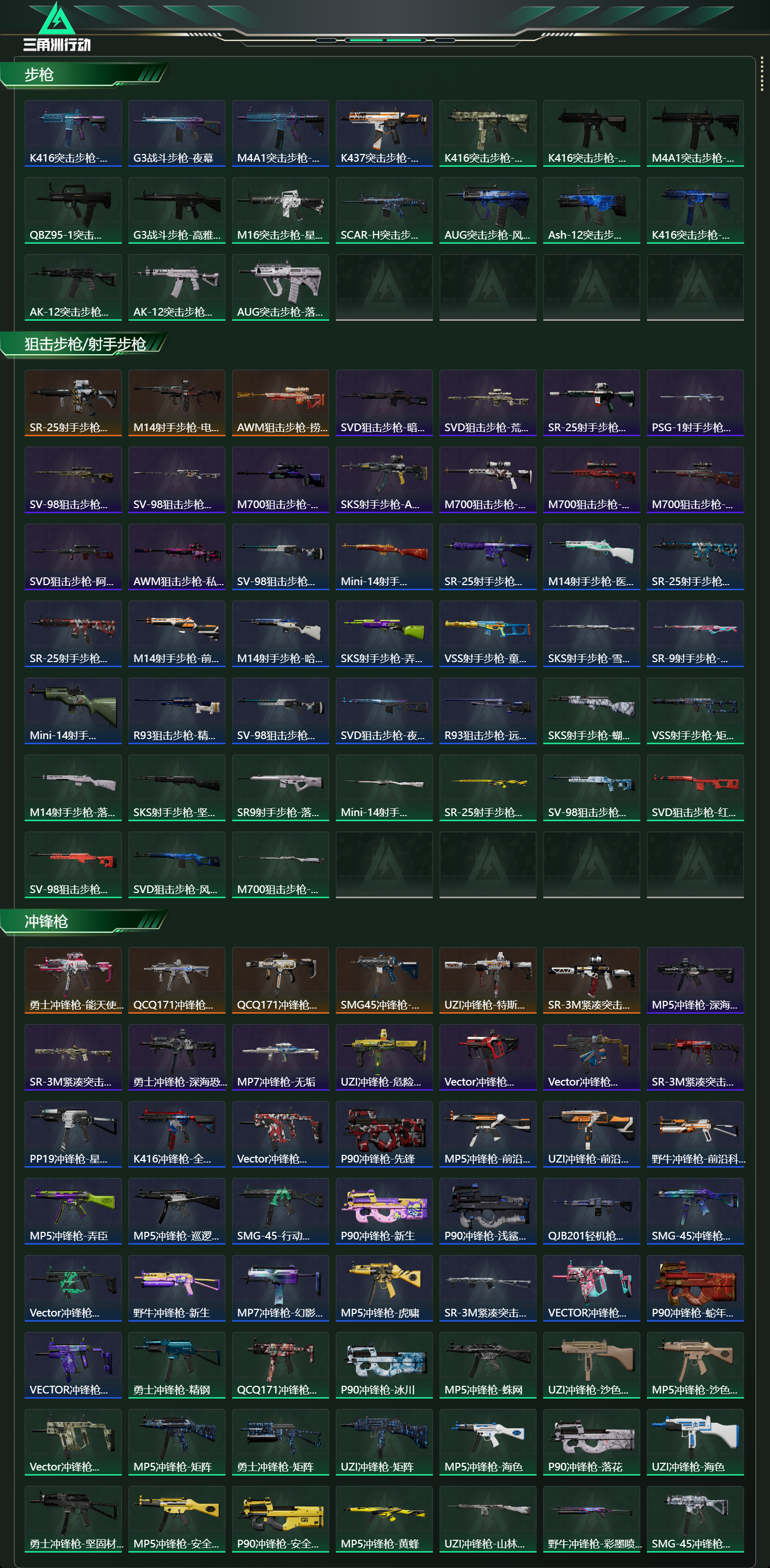
Task: Choose the MP5冲锋枪-弄臣 green skin
Action: [x=73, y=1211]
